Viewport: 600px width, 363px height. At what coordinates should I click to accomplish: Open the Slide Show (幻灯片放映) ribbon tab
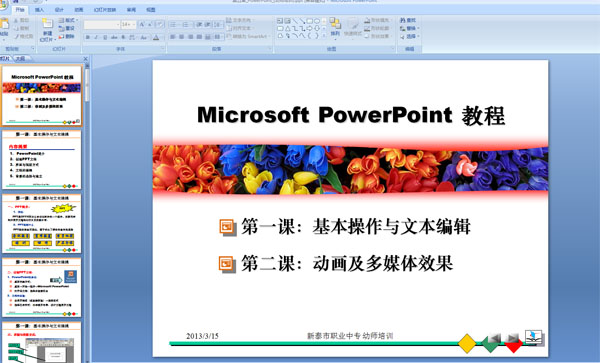pos(104,10)
